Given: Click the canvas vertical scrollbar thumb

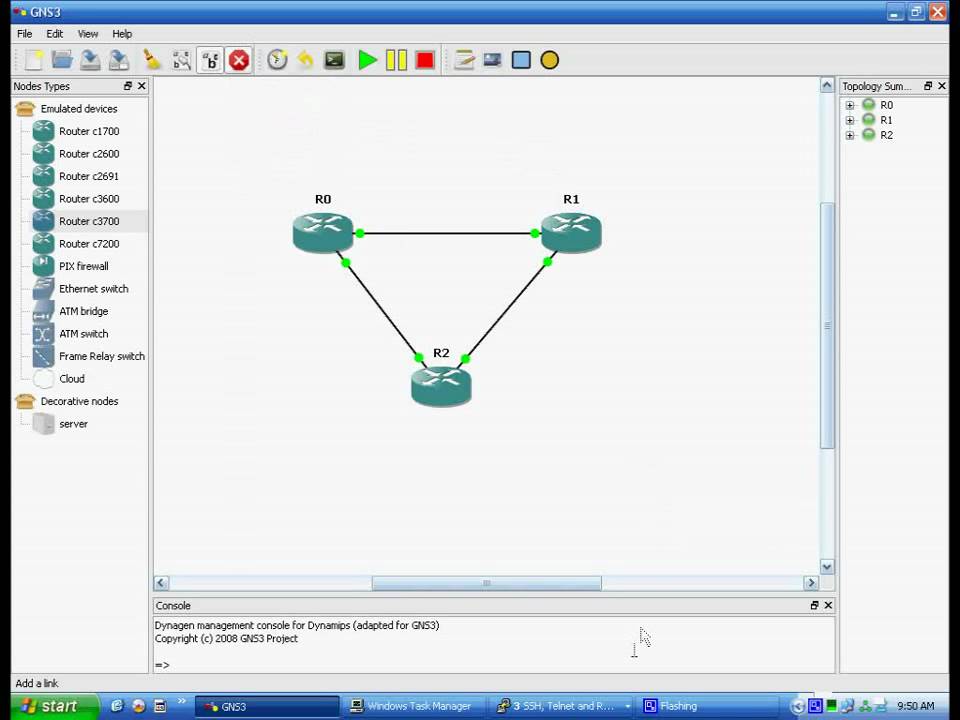Looking at the screenshot, I should (x=827, y=326).
